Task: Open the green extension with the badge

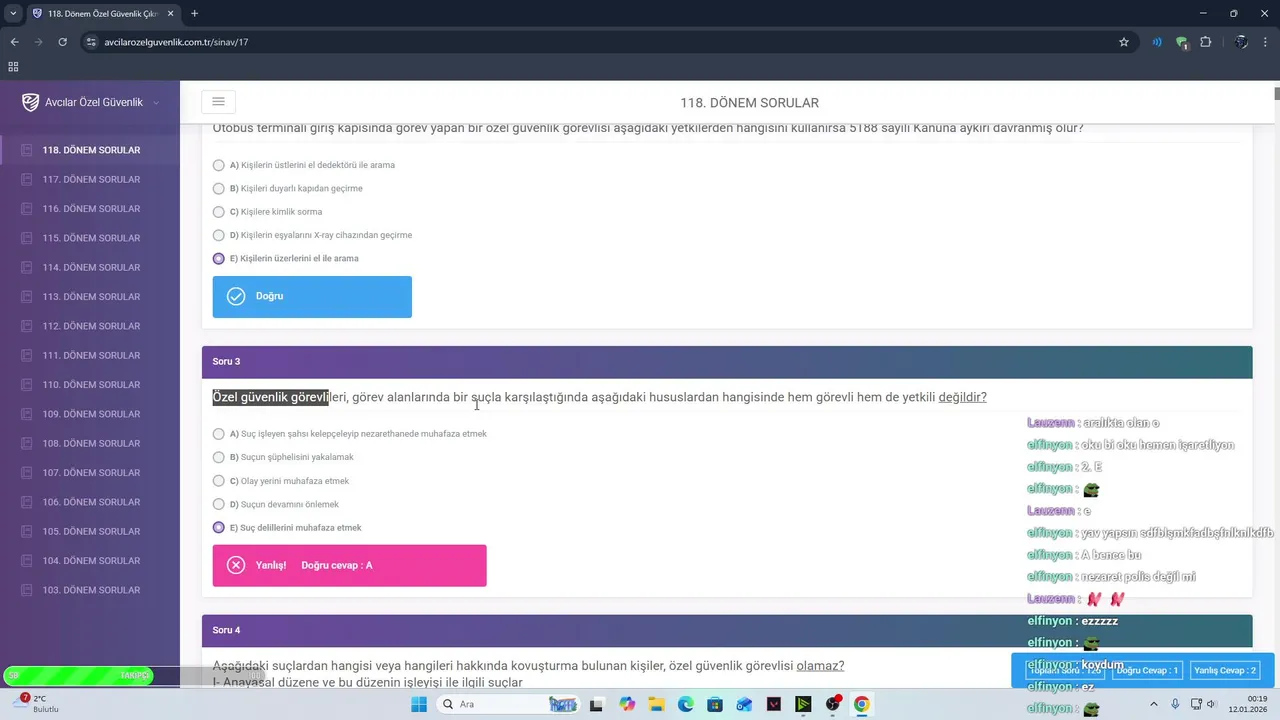Action: pos(1182,42)
